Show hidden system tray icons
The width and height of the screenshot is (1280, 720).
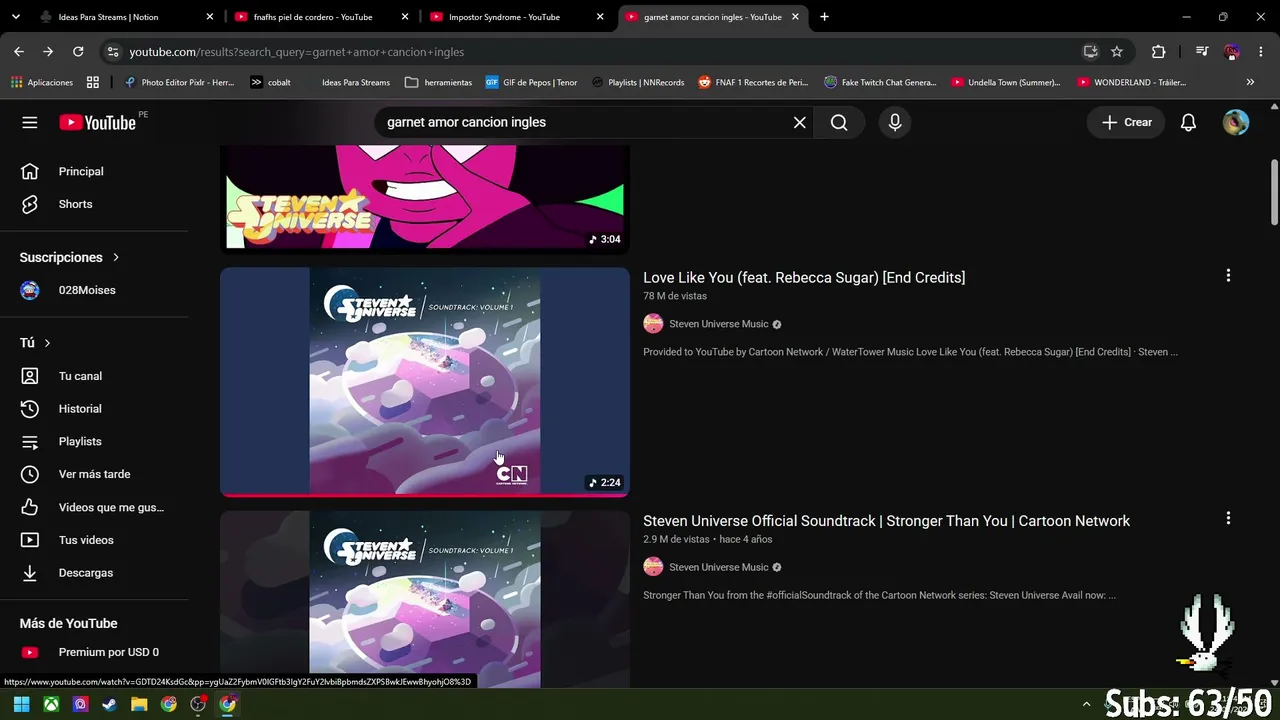1085,704
